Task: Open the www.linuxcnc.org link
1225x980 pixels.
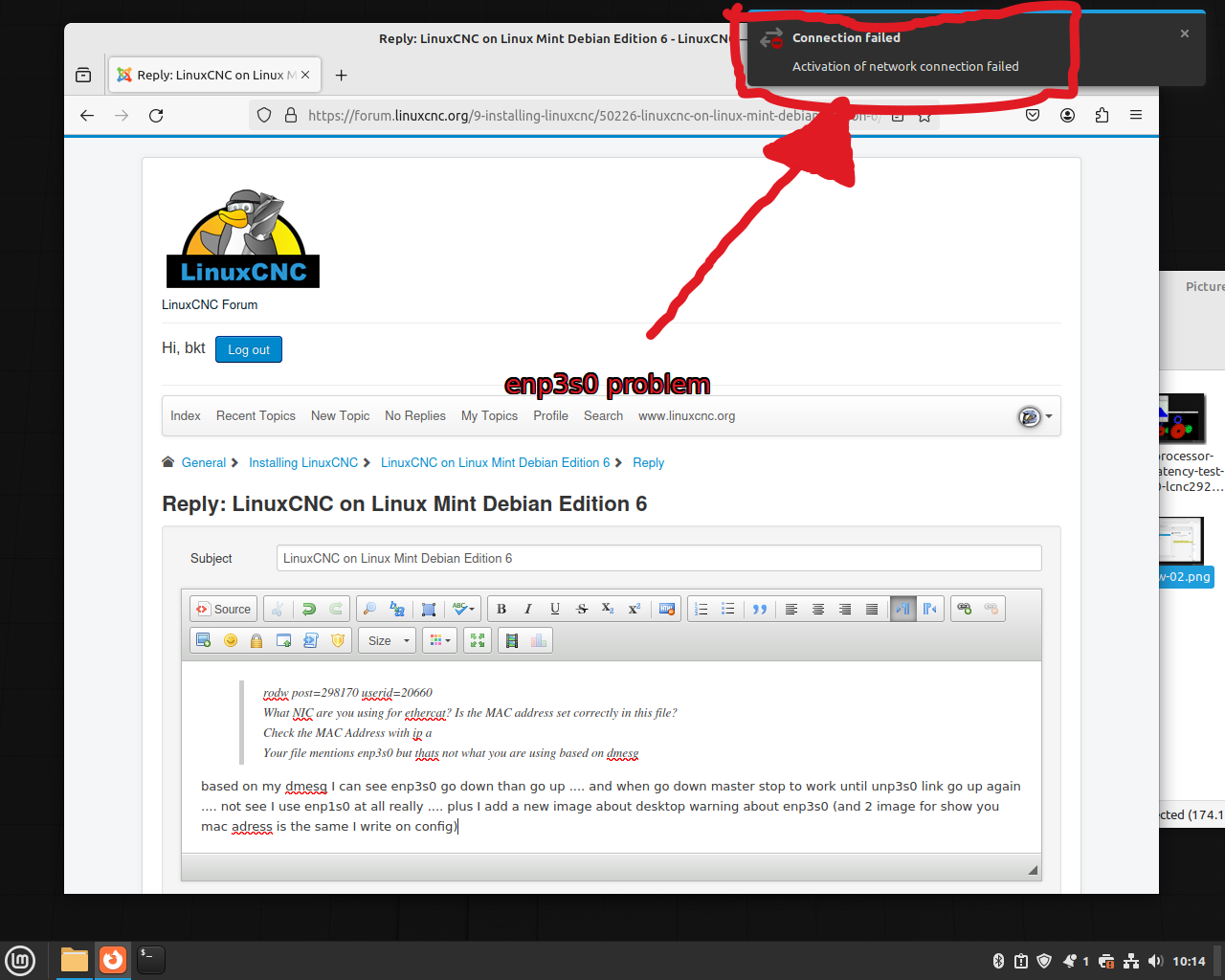Action: (686, 415)
